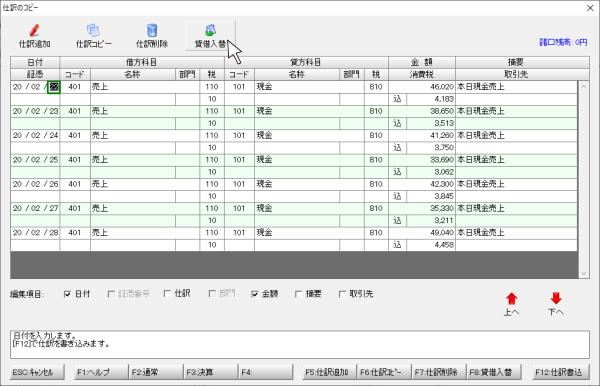Click F5:仕訳追加 button
The image size is (600, 386).
click(x=329, y=372)
